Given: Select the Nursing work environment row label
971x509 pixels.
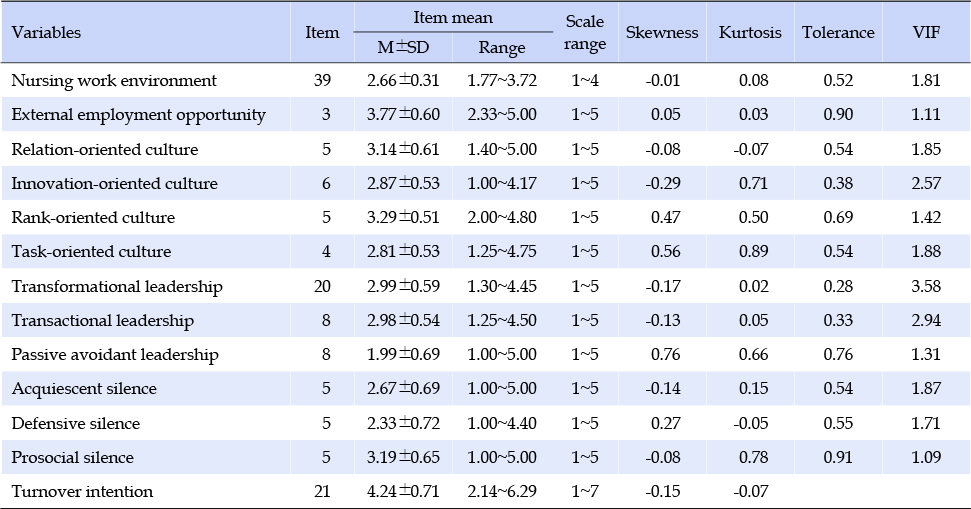Looking at the screenshot, I should coord(114,80).
